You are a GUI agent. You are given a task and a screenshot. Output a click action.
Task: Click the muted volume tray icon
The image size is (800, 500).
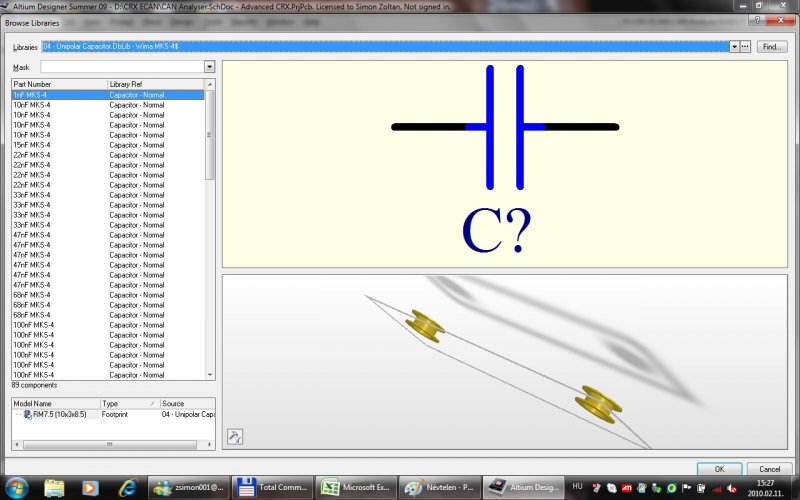coord(732,488)
